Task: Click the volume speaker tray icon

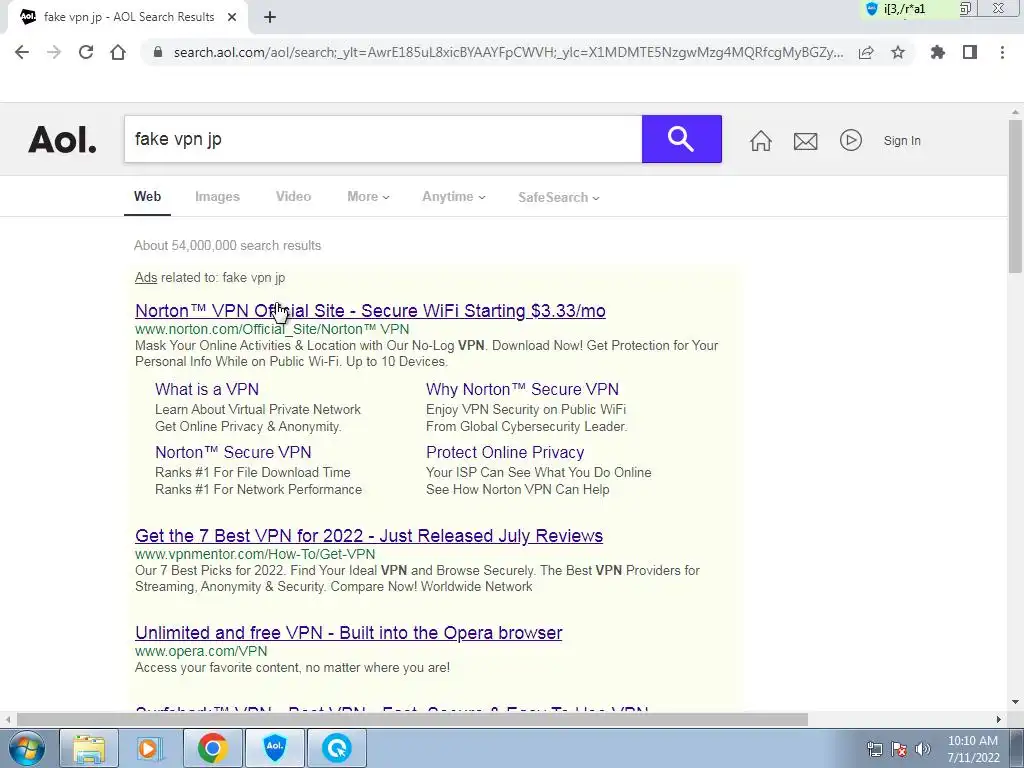Action: 923,749
